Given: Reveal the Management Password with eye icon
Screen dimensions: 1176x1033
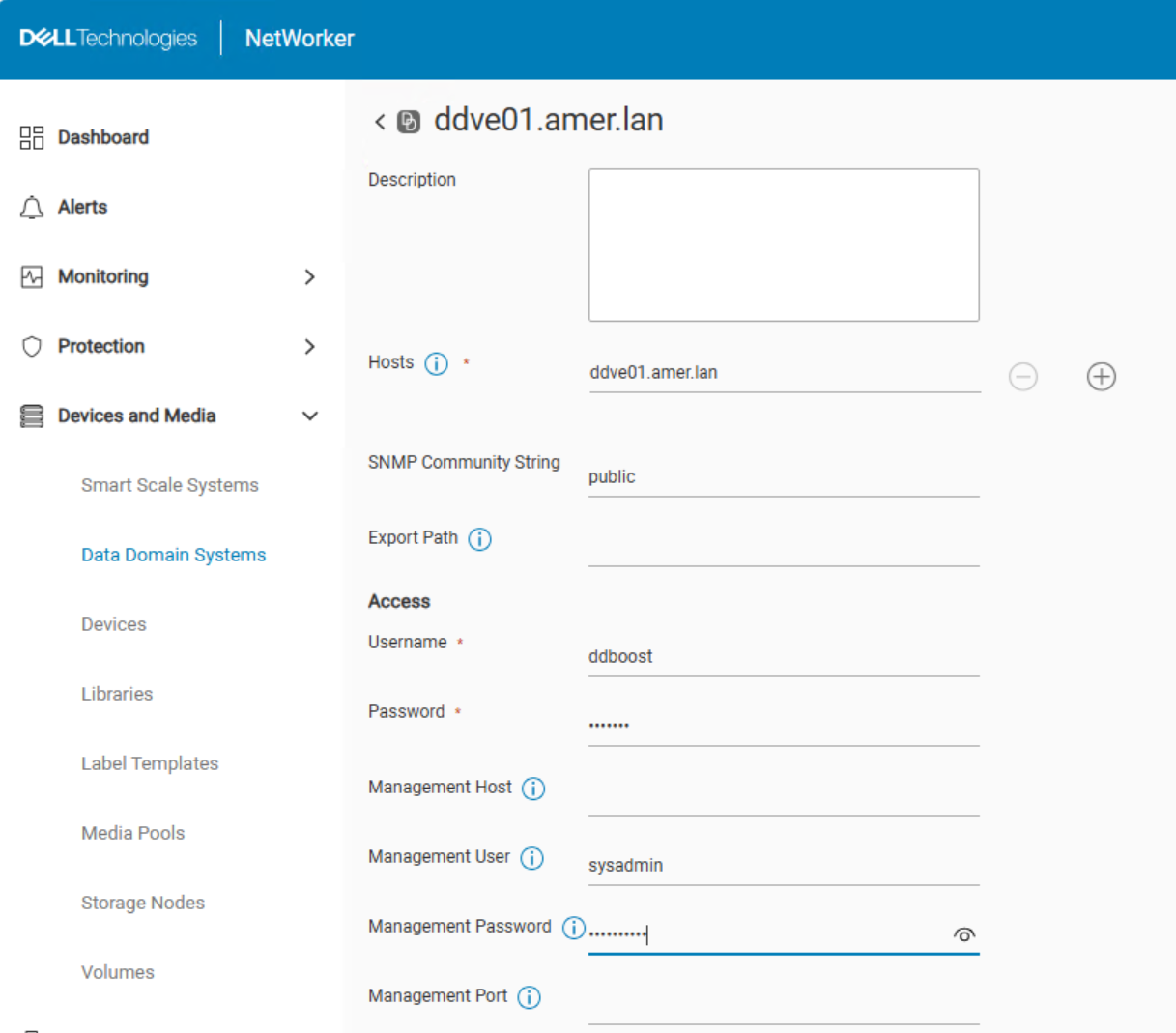Looking at the screenshot, I should (x=964, y=934).
